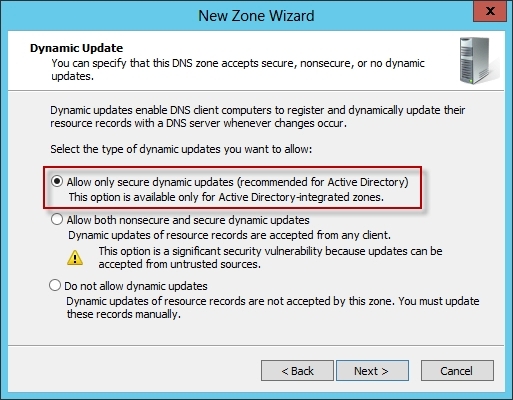The height and width of the screenshot is (400, 513).
Task: Click 'Select the type of dynamic updates' prompt
Action: 181,149
